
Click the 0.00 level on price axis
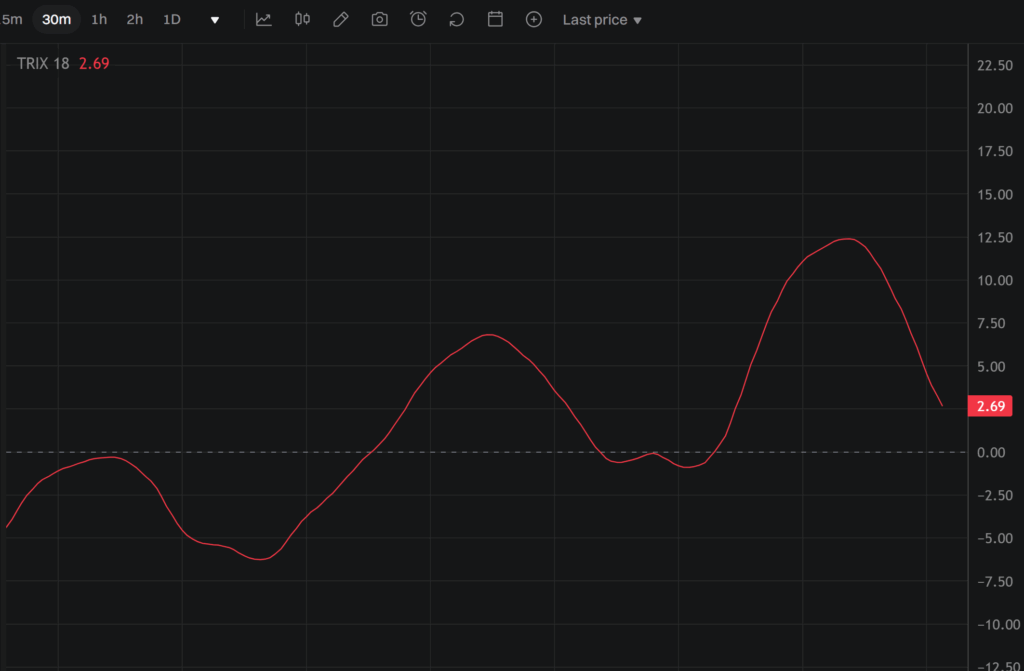[990, 452]
